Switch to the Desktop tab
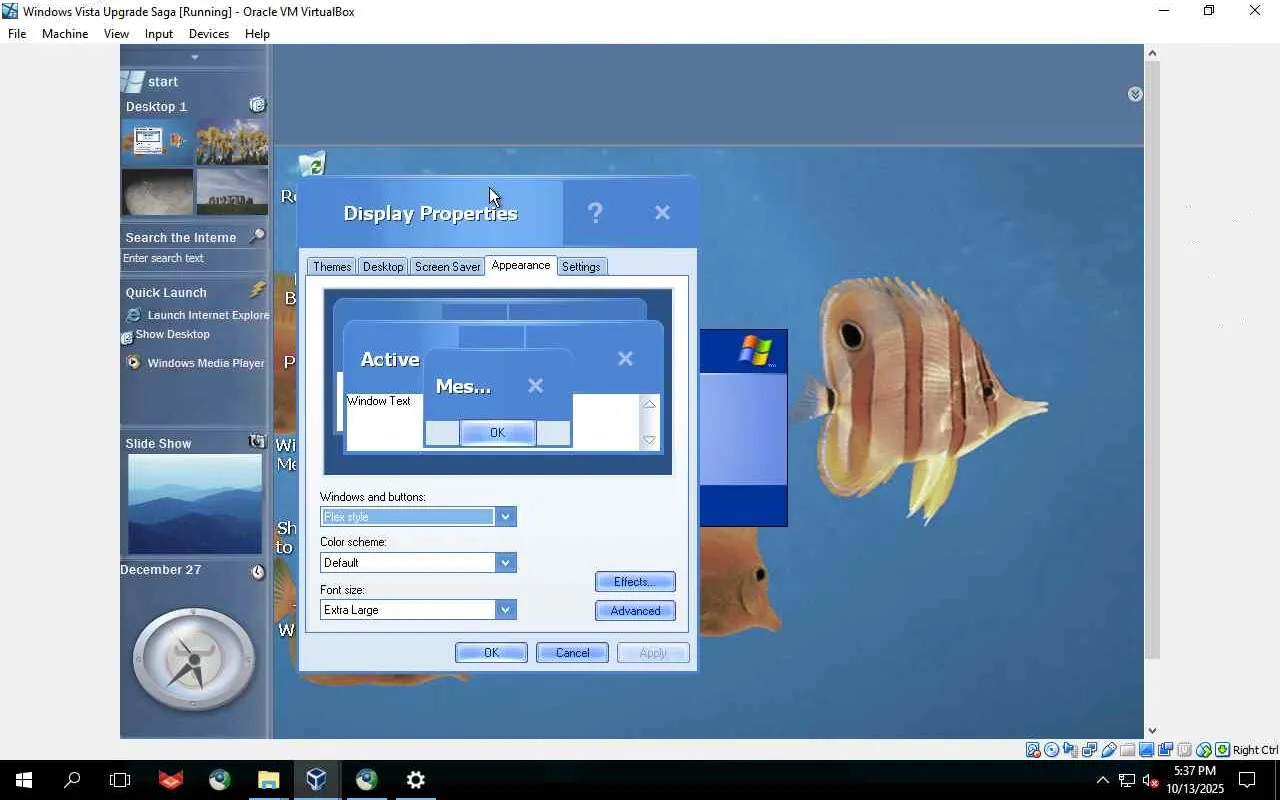The width and height of the screenshot is (1280, 800). point(383,267)
